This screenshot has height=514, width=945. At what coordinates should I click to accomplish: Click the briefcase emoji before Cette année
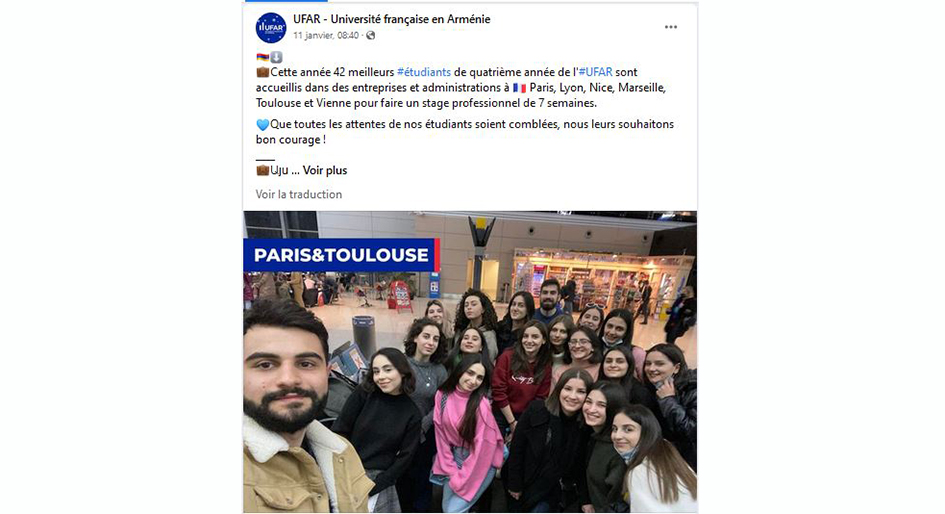[262, 72]
